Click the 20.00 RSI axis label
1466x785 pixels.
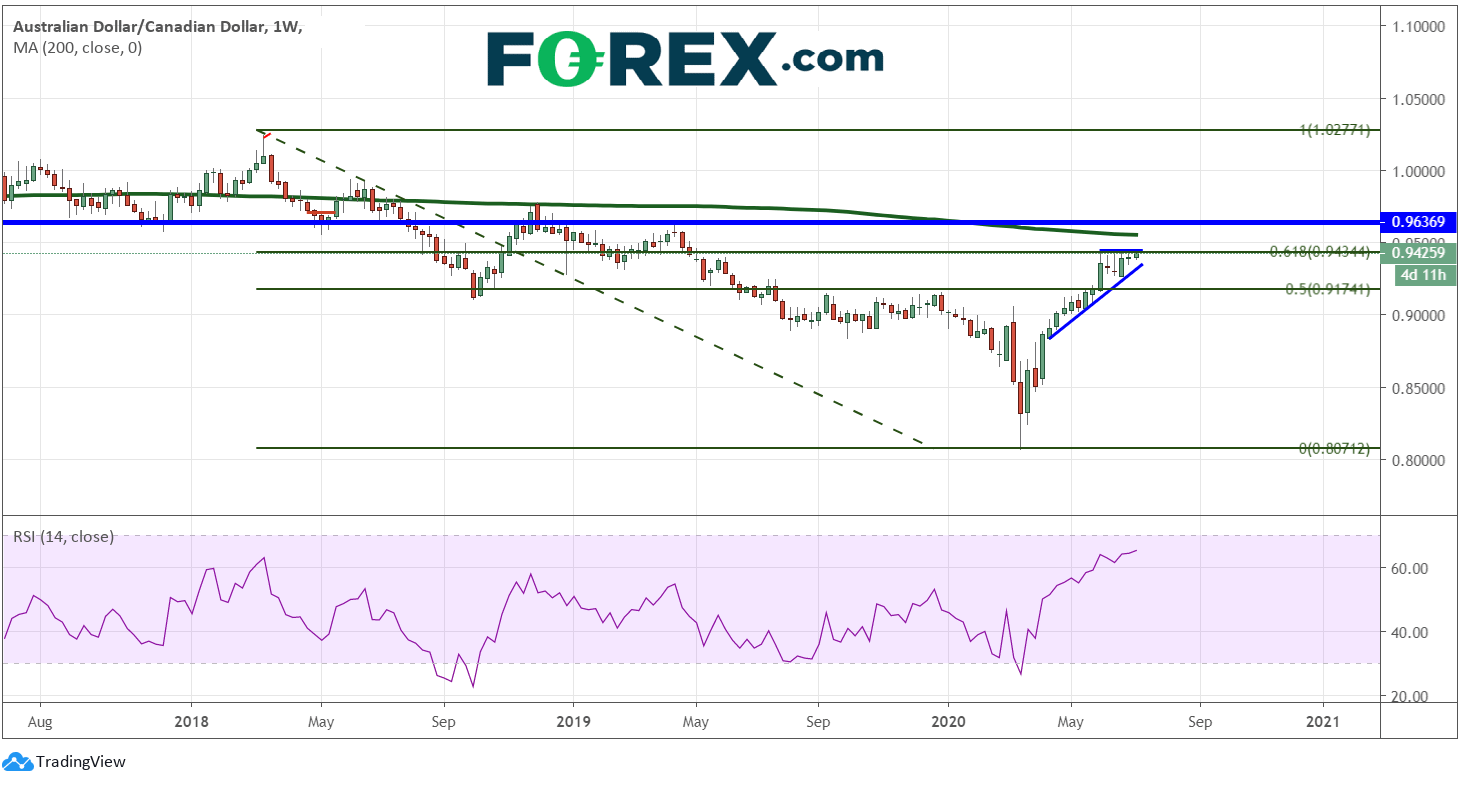click(x=1408, y=696)
